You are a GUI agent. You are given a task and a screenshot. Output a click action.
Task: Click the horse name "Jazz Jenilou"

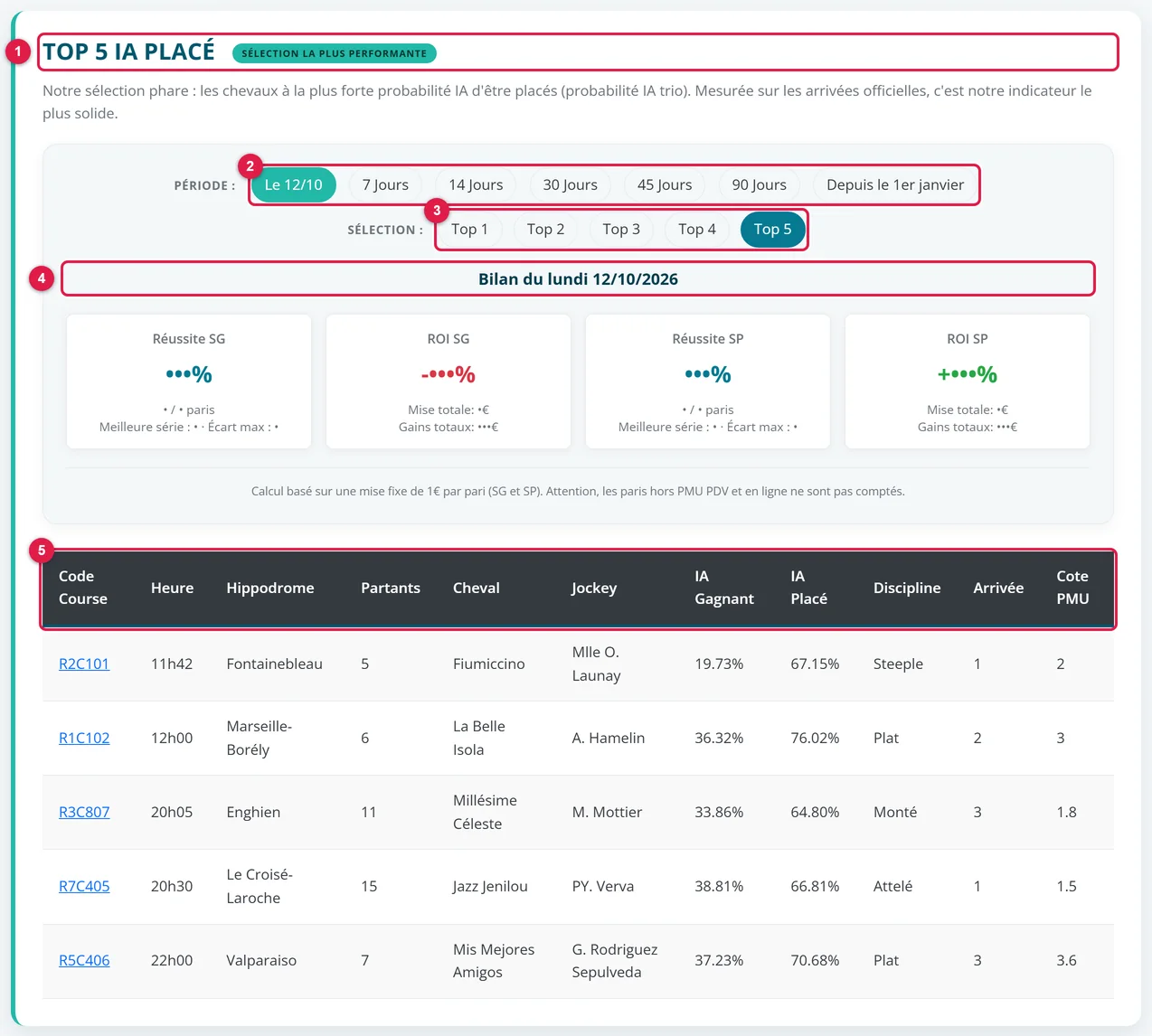pyautogui.click(x=490, y=886)
